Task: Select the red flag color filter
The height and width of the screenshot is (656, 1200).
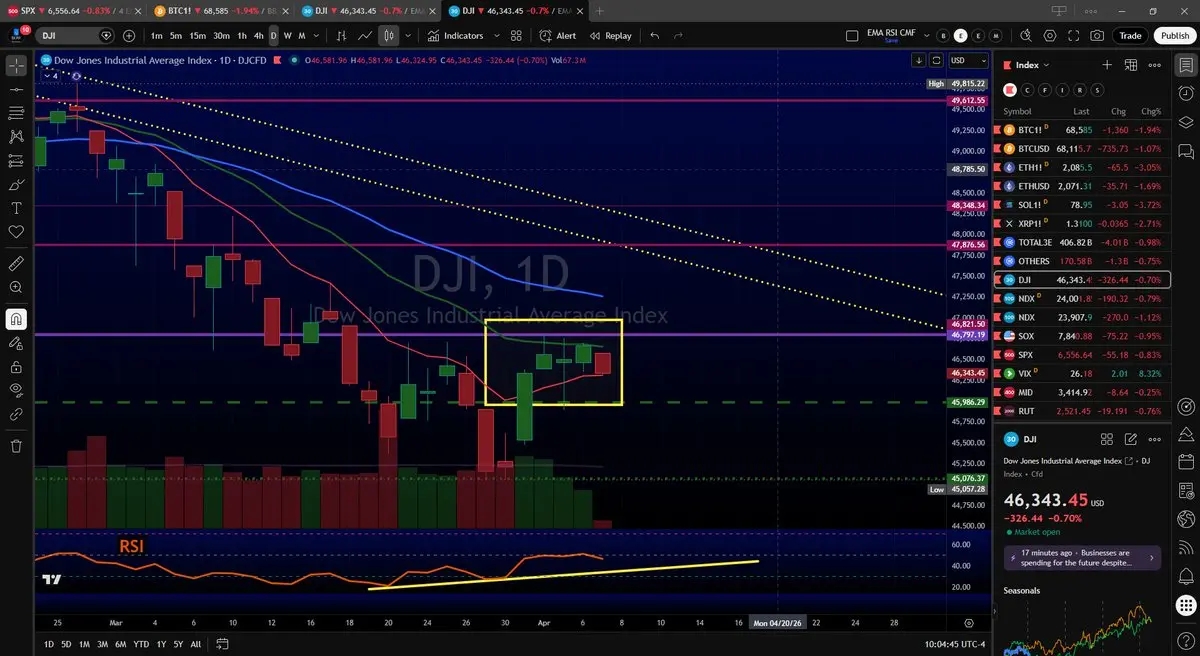Action: [x=1009, y=89]
